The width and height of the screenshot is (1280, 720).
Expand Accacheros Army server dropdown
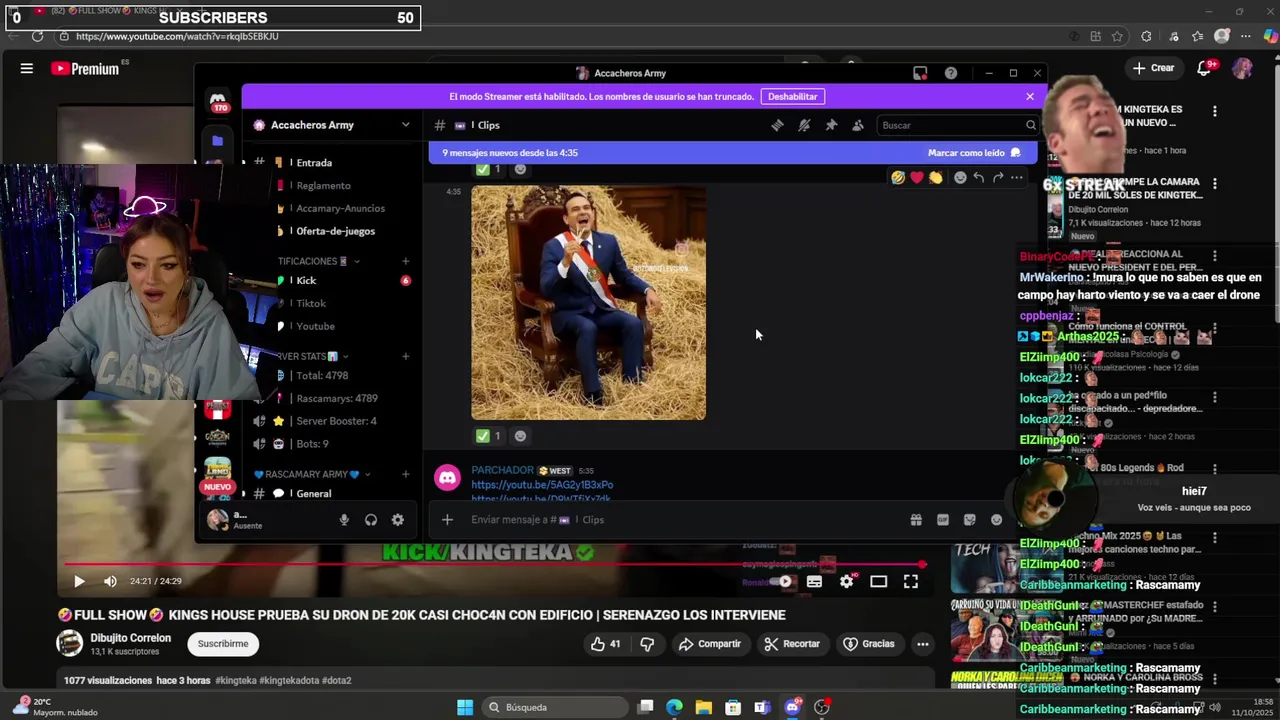pyautogui.click(x=405, y=125)
